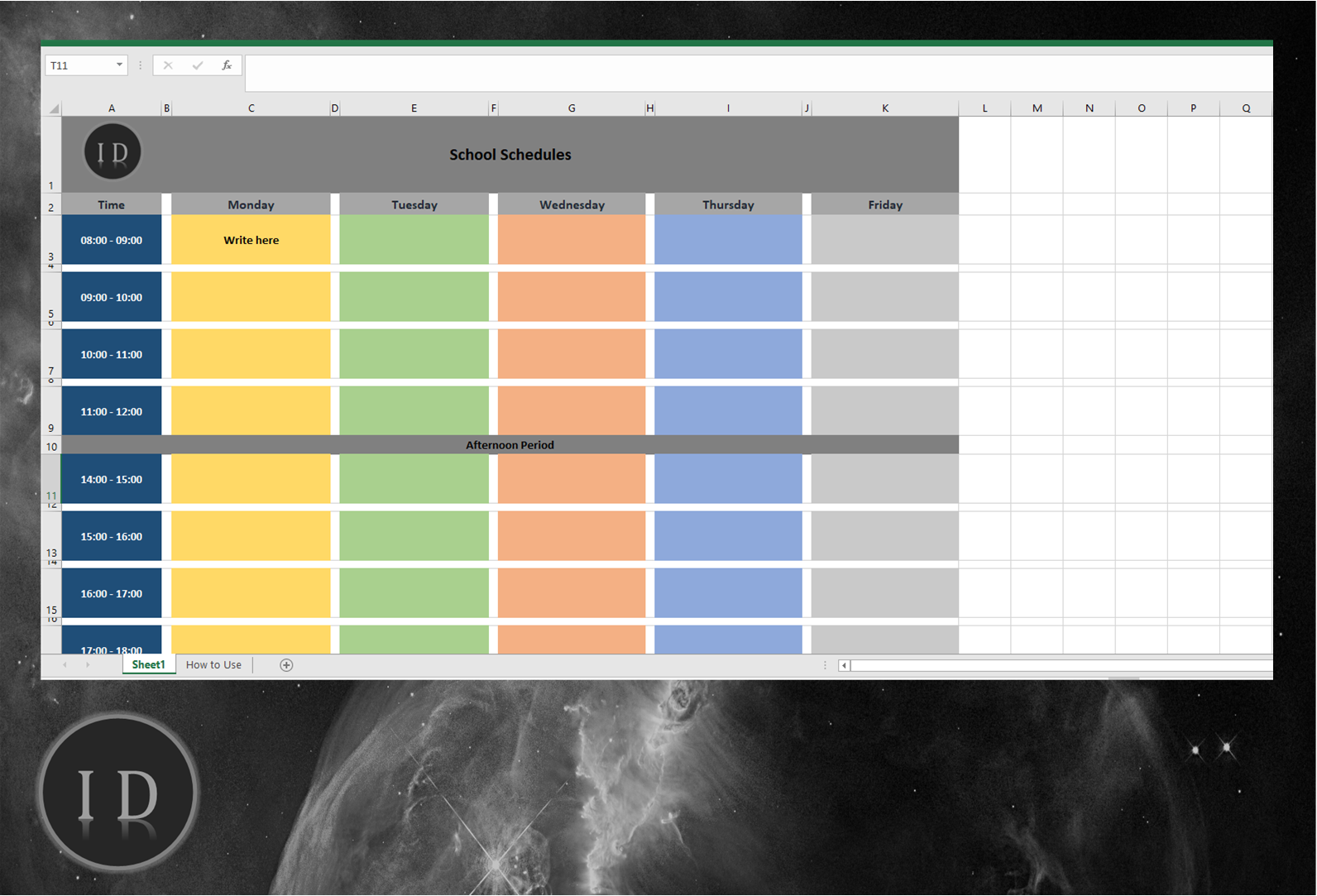Viewport: 1317px width, 896px height.
Task: Click inside the formula bar
Action: tap(759, 73)
